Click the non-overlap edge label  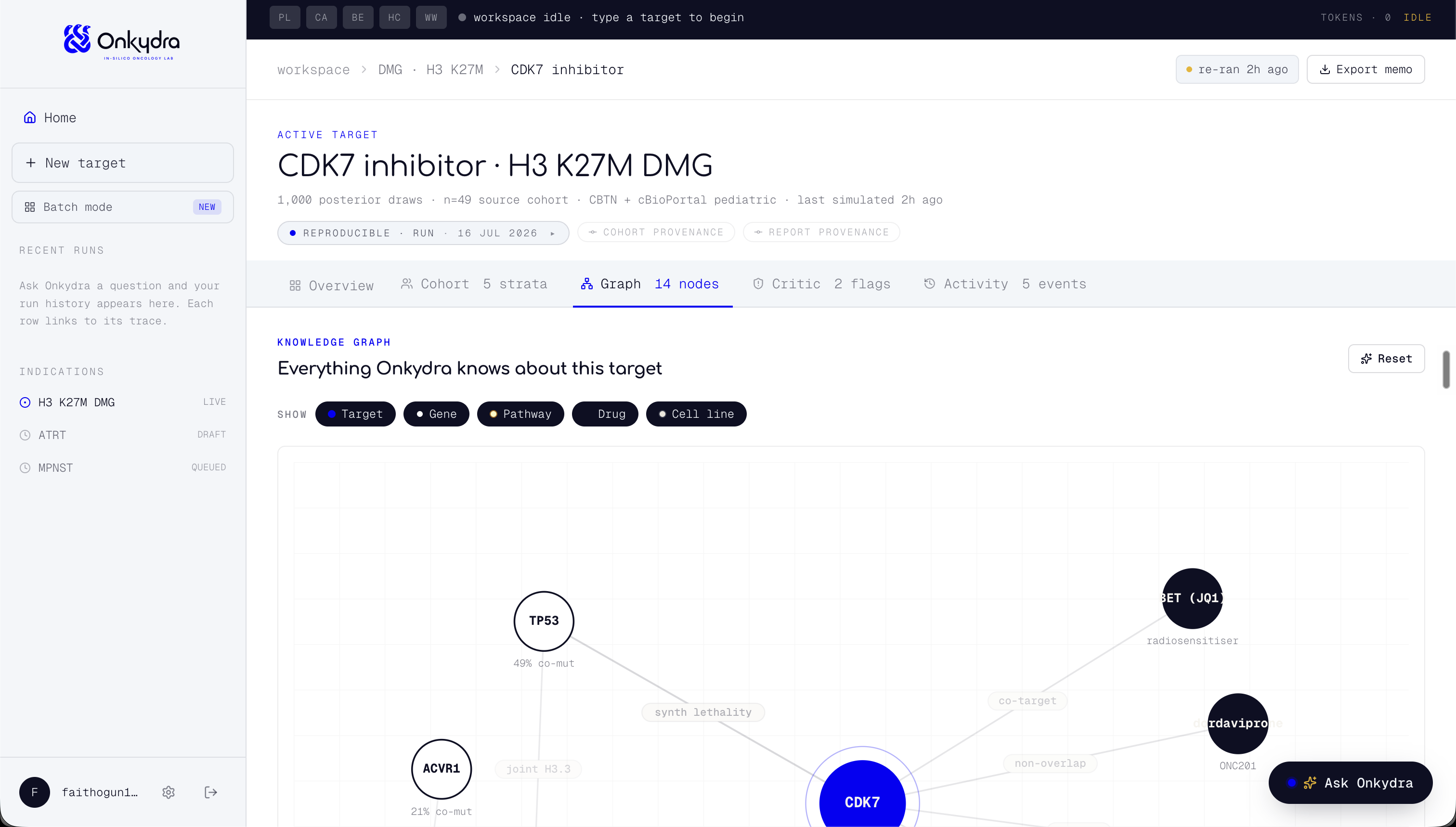(1050, 763)
